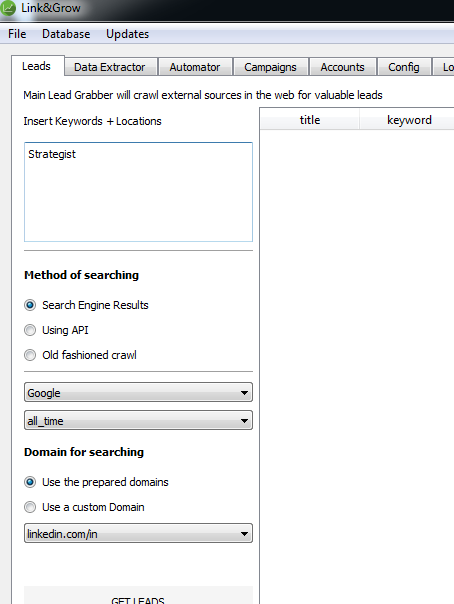
Task: Choose the Using API search method
Action: (30, 330)
